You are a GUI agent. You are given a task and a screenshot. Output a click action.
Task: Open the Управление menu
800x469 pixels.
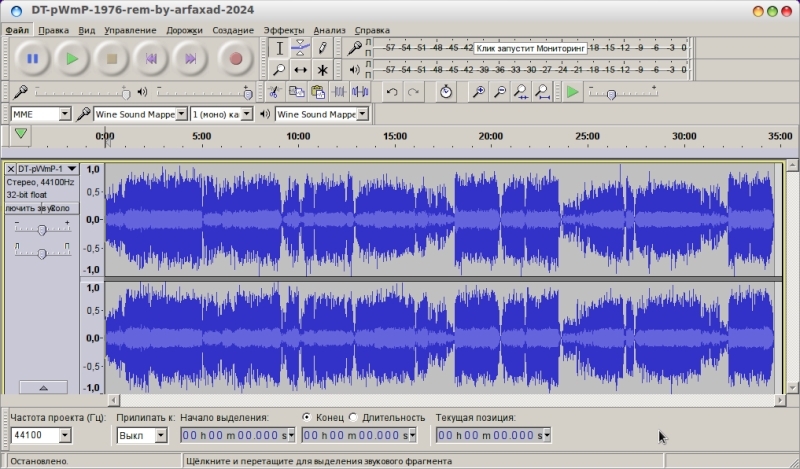pyautogui.click(x=130, y=30)
